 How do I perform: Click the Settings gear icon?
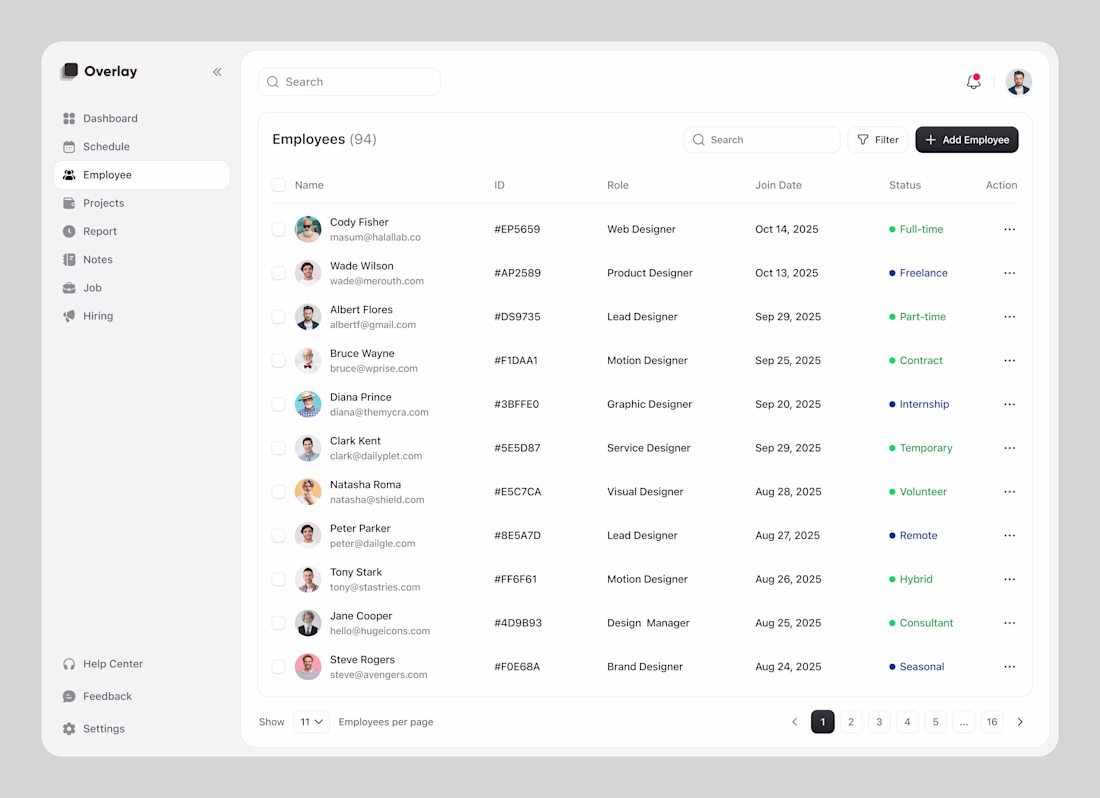point(69,729)
